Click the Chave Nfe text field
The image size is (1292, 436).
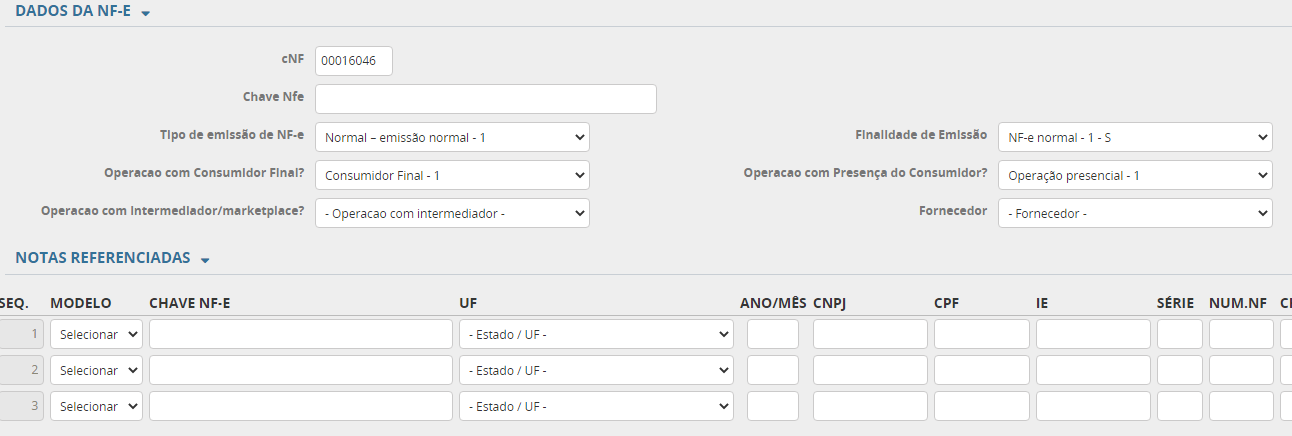485,99
